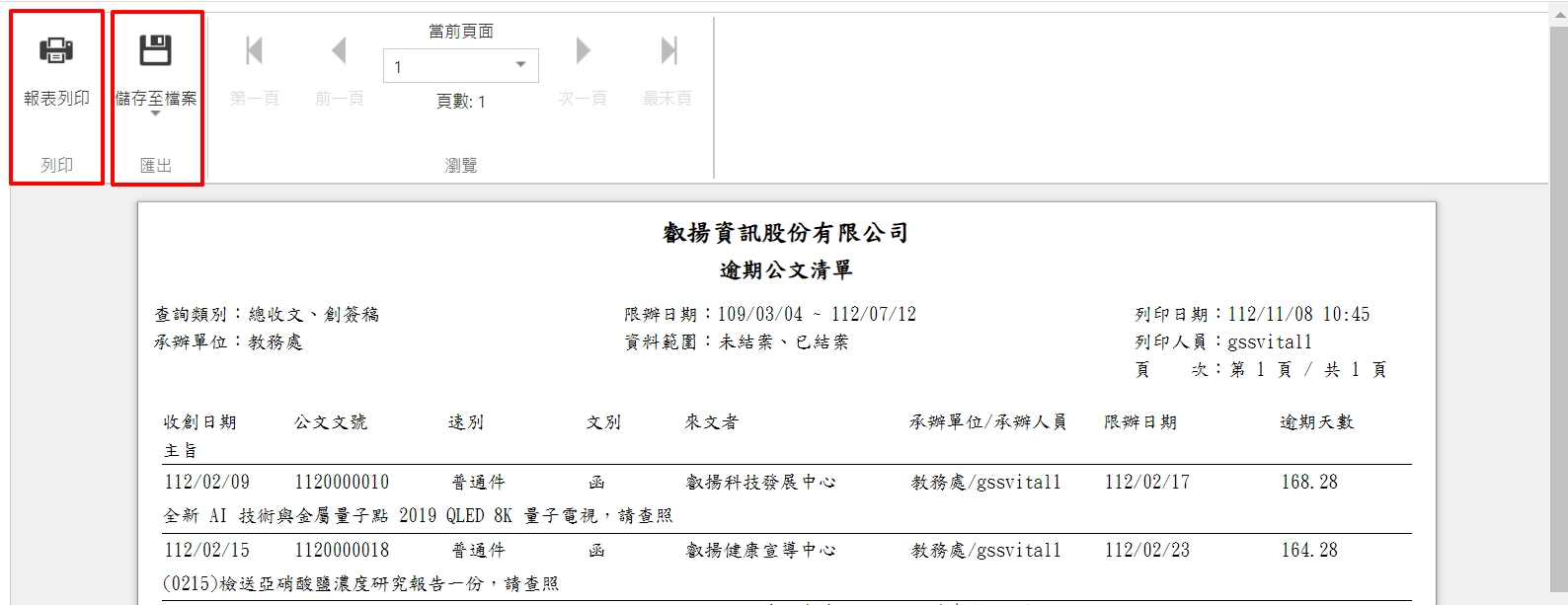
Task: Jump to last page (最末頁) icon
Action: tap(668, 51)
